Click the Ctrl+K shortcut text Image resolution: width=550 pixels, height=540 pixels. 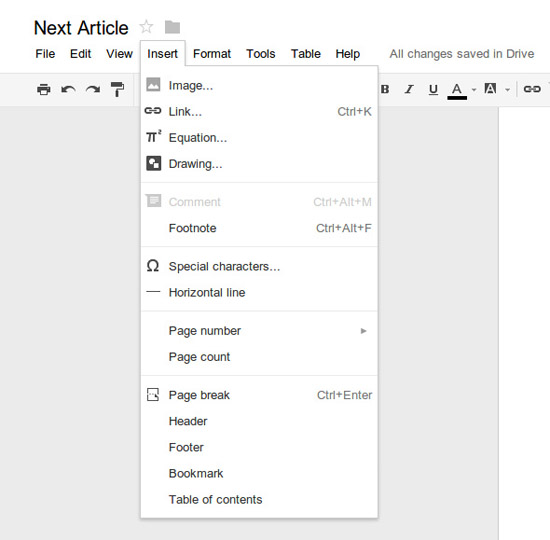pyautogui.click(x=354, y=111)
